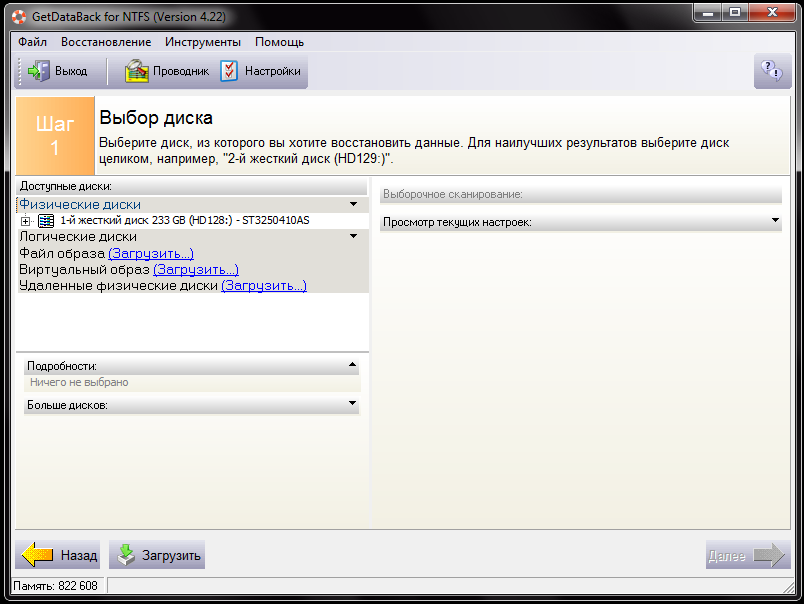
Task: Click the Проводник toolbar label
Action: tap(181, 71)
